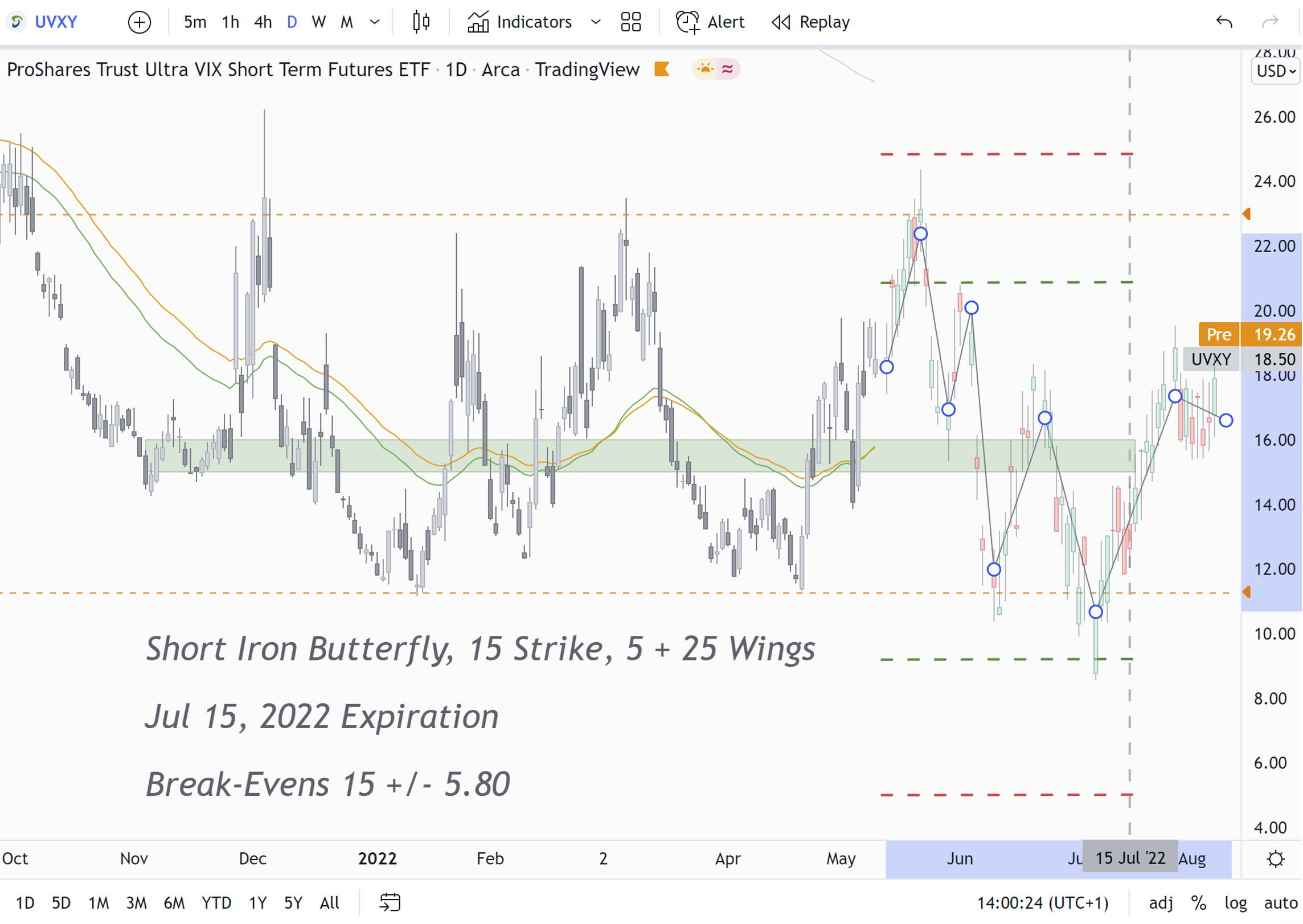Select the lower red dashed wing line
The height and width of the screenshot is (924, 1303).
1007,795
